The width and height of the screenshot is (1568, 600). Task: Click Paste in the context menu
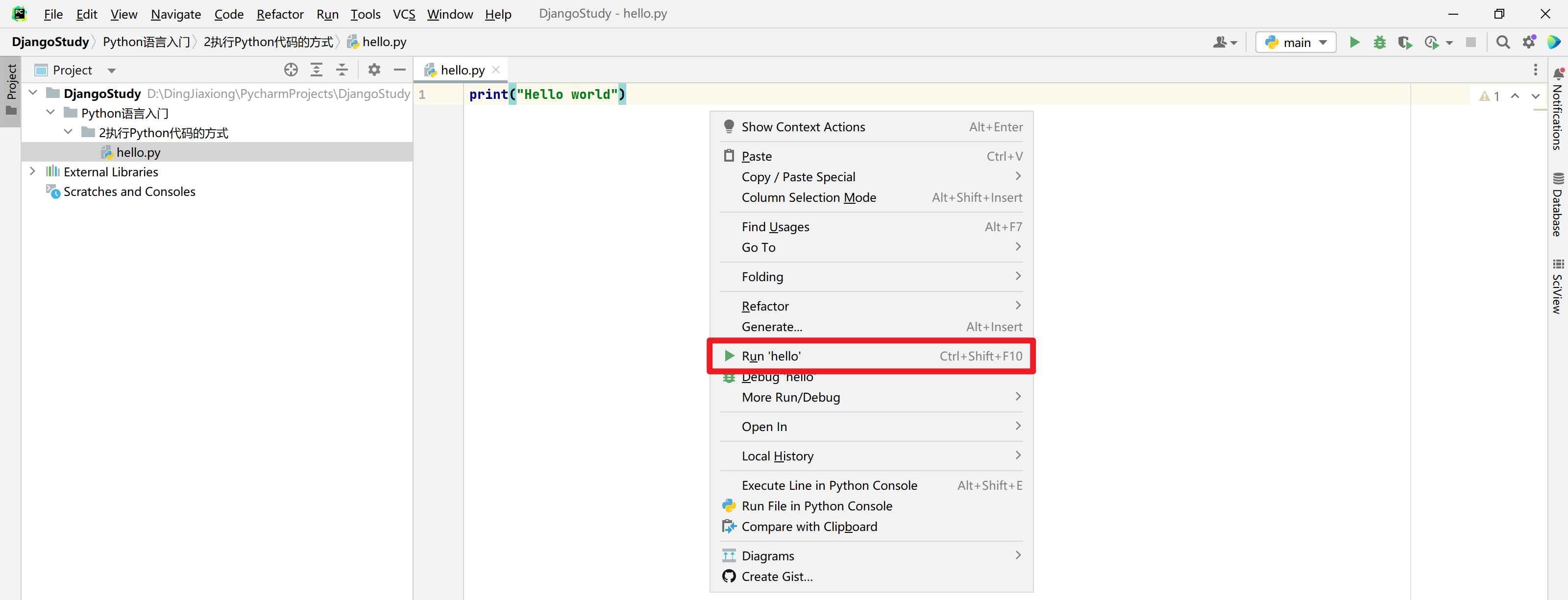756,156
